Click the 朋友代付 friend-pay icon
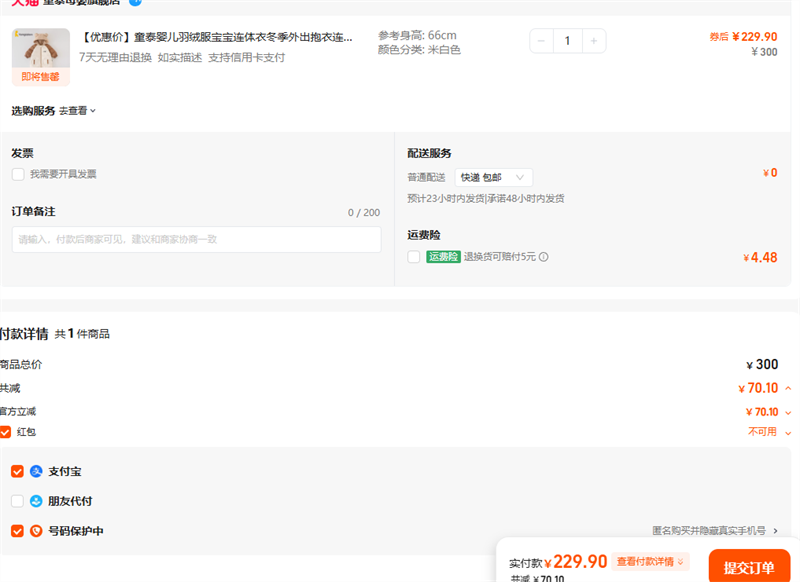The height and width of the screenshot is (582, 800). [x=36, y=501]
